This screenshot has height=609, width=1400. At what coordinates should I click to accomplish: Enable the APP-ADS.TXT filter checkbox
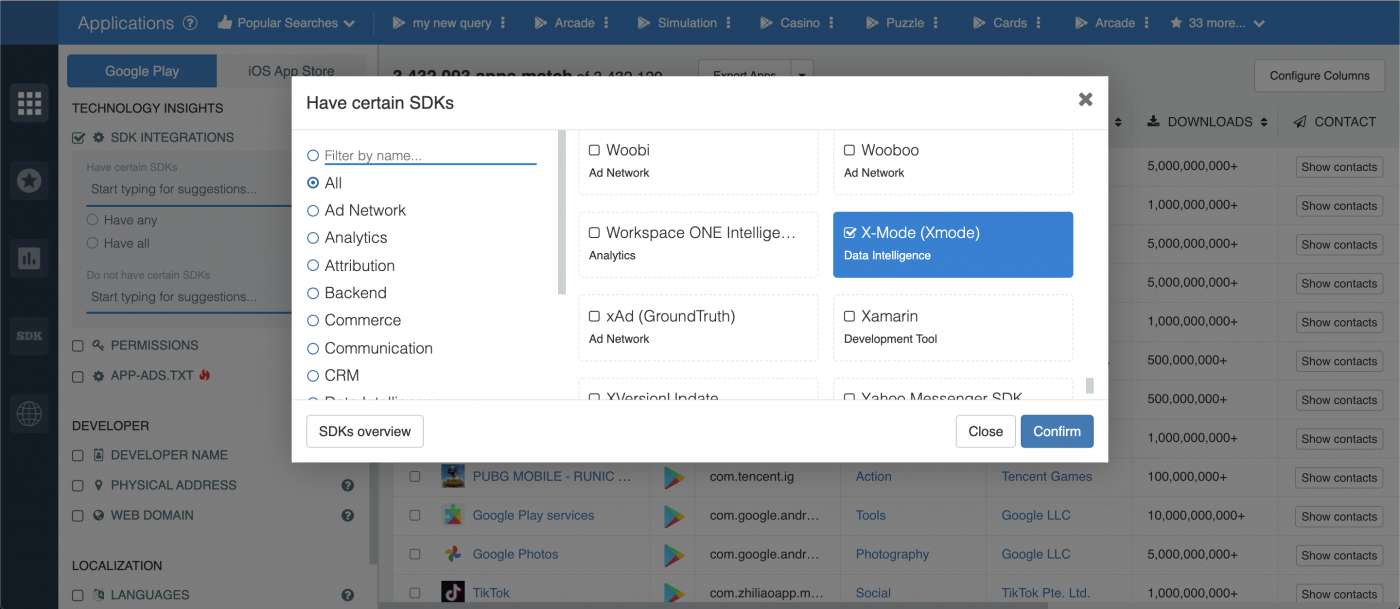[x=78, y=377]
